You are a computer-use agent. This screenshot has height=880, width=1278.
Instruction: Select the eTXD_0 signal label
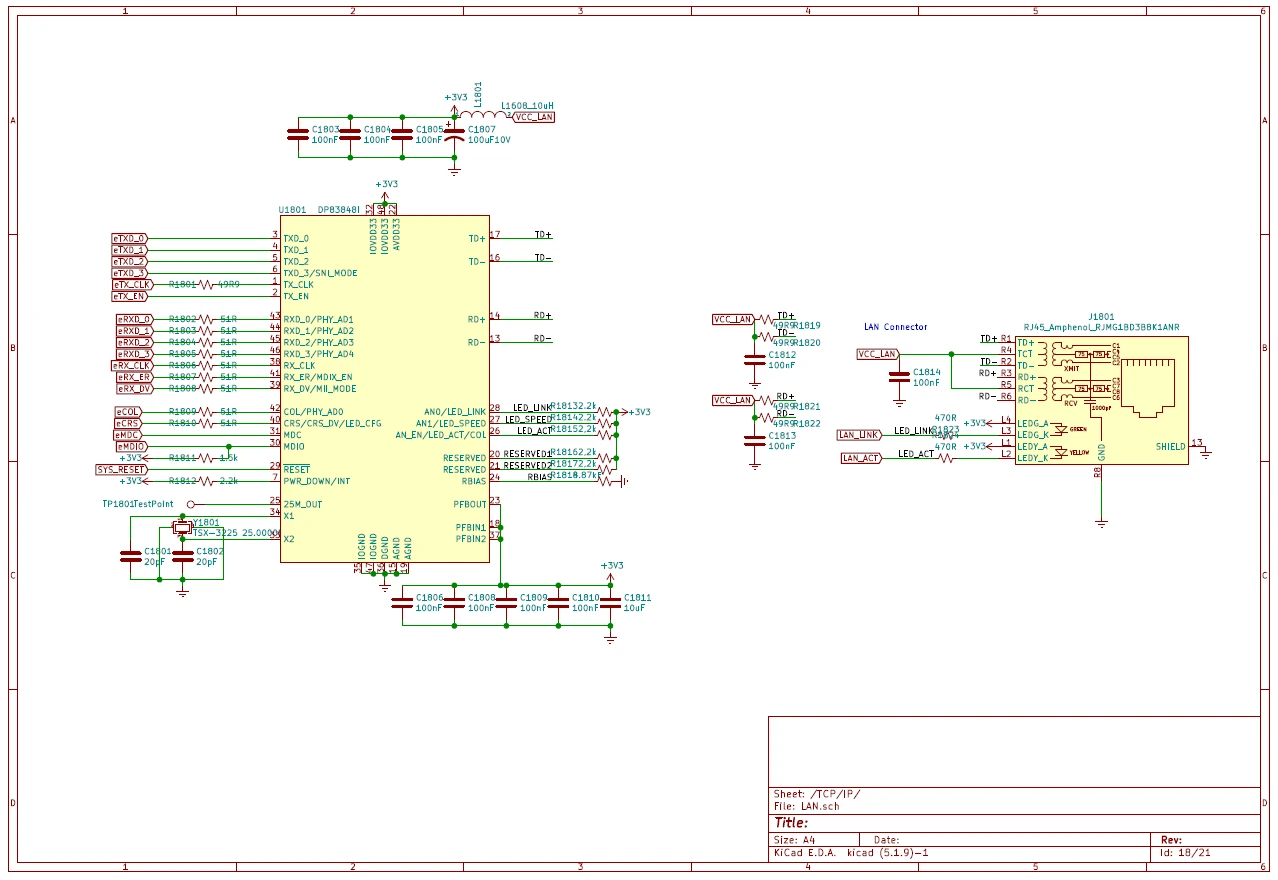(x=130, y=238)
